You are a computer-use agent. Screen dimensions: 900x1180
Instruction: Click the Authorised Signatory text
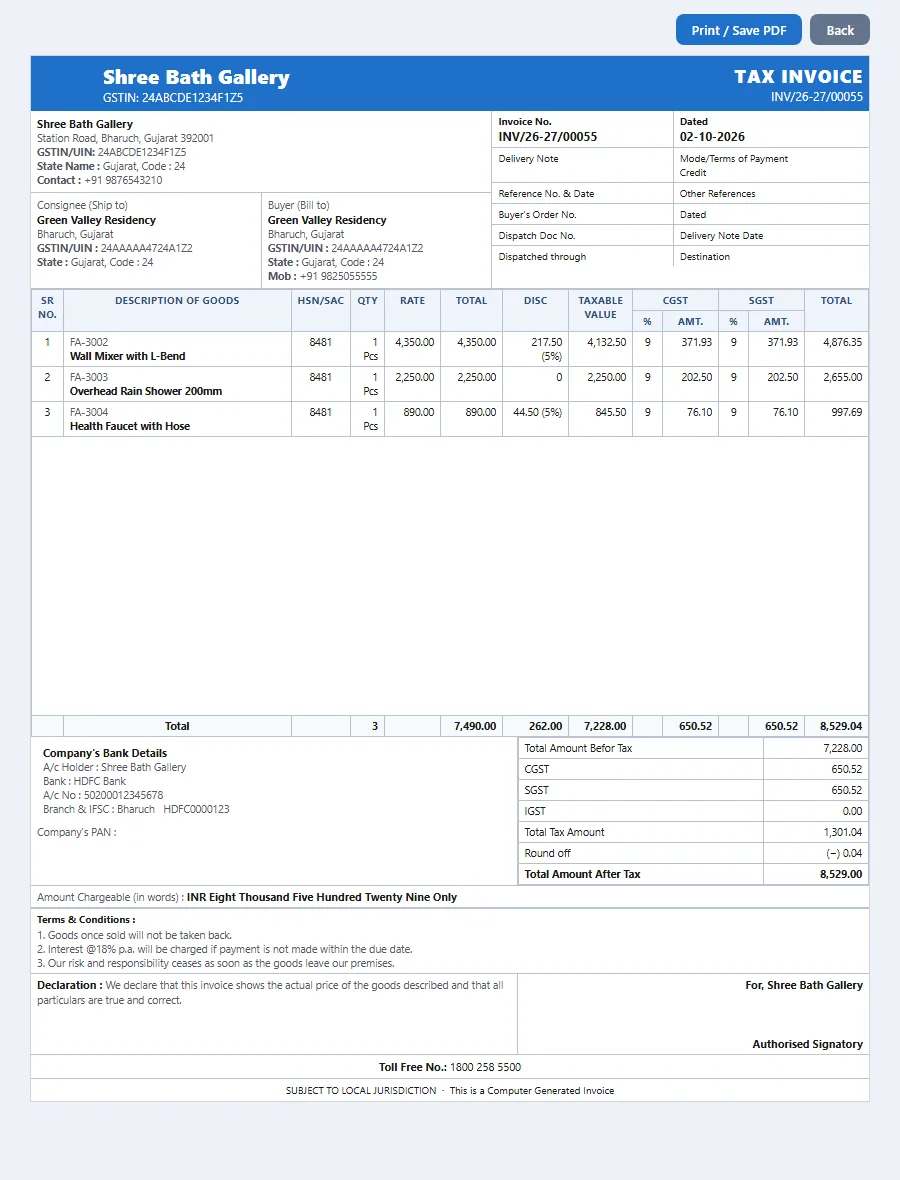[807, 1045]
